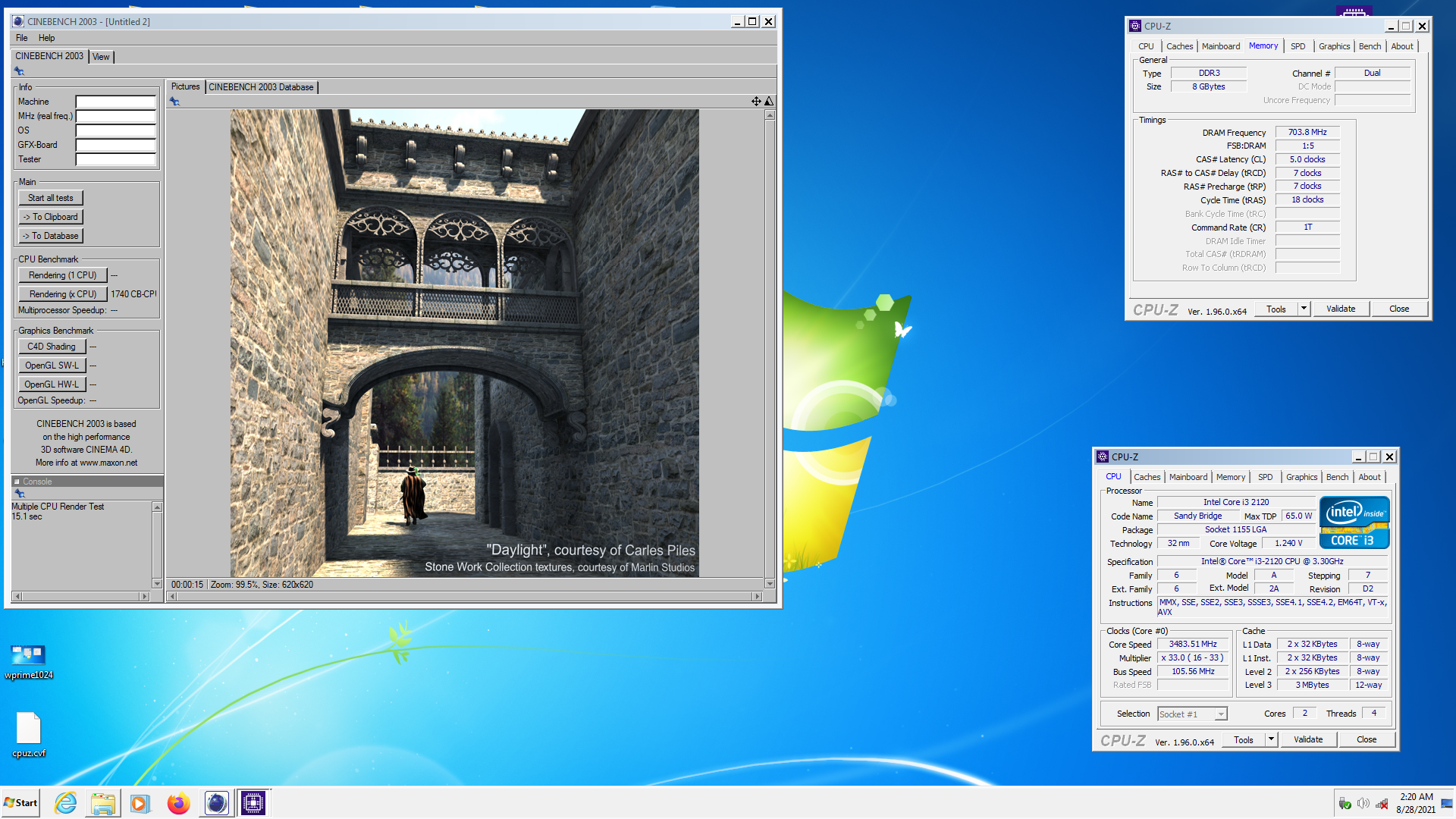Click Close button in lower CPU-Z window
Viewport: 1456px width, 819px height.
click(1367, 740)
